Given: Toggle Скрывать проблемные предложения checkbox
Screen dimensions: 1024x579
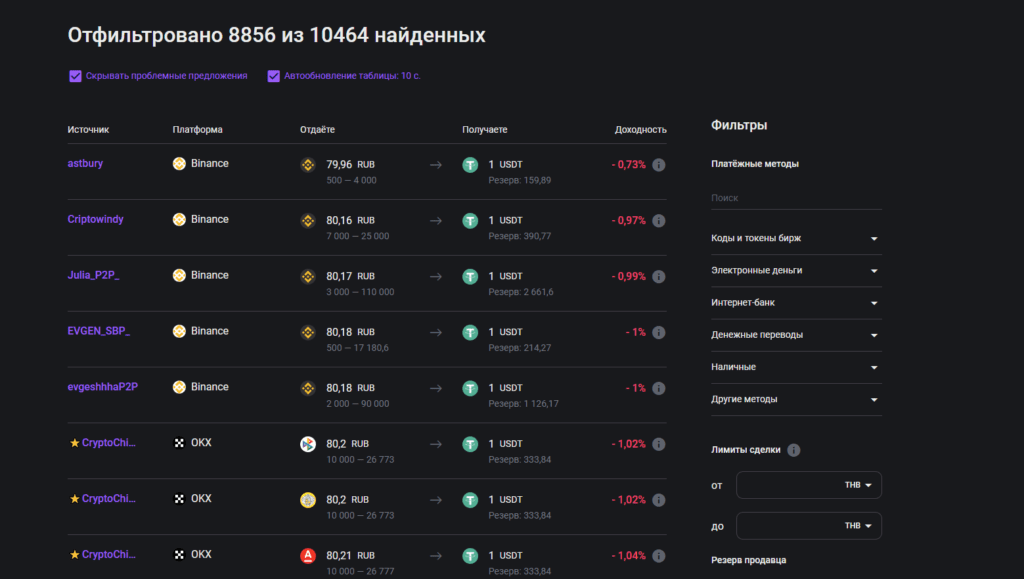Looking at the screenshot, I should 75,76.
